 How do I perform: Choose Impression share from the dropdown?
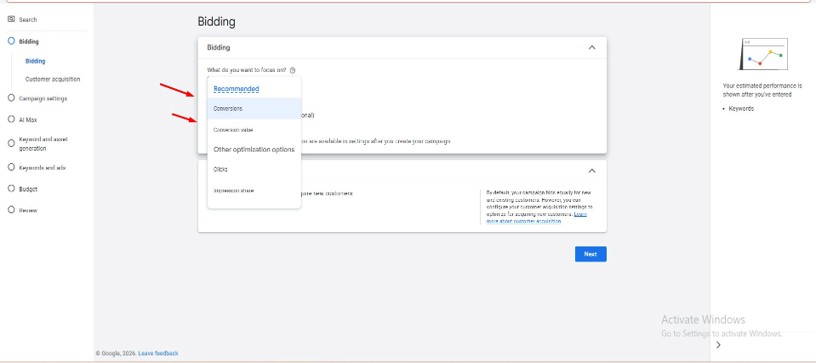[254, 191]
